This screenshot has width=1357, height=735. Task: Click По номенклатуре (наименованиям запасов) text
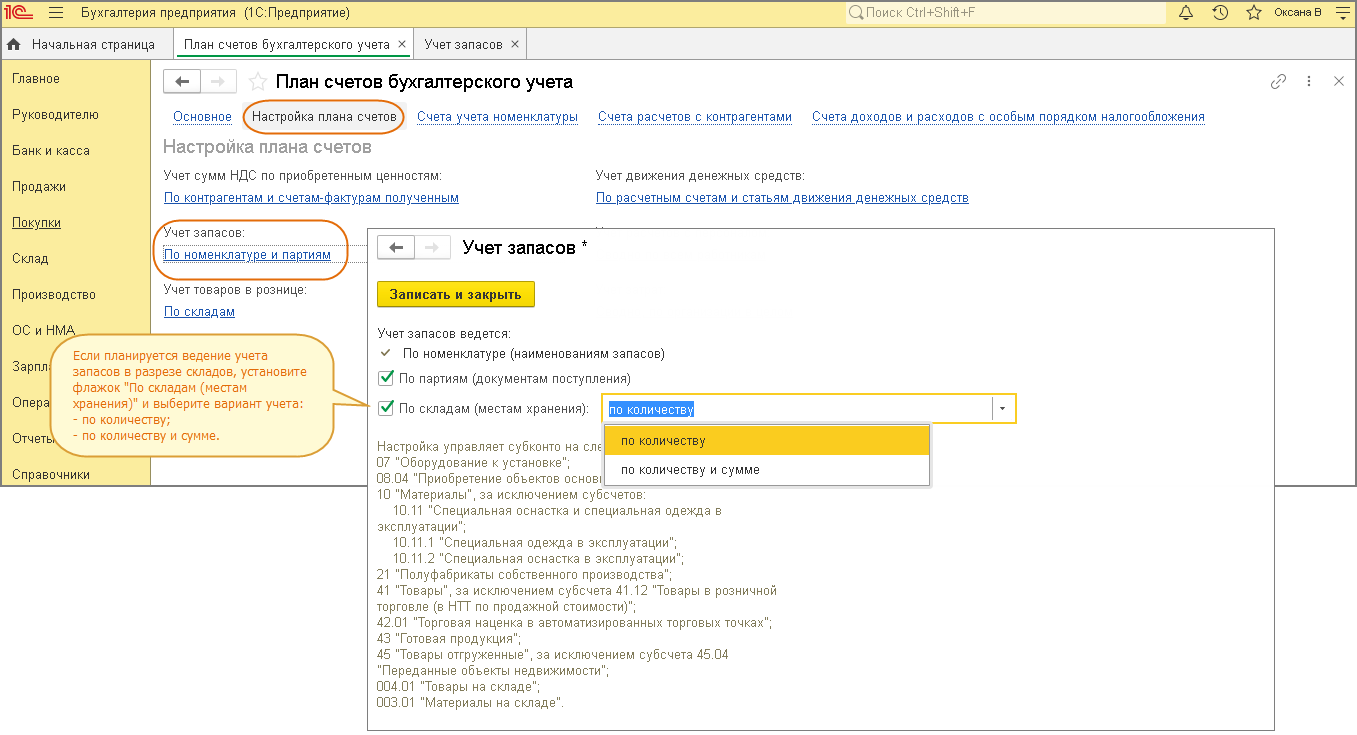coord(533,353)
